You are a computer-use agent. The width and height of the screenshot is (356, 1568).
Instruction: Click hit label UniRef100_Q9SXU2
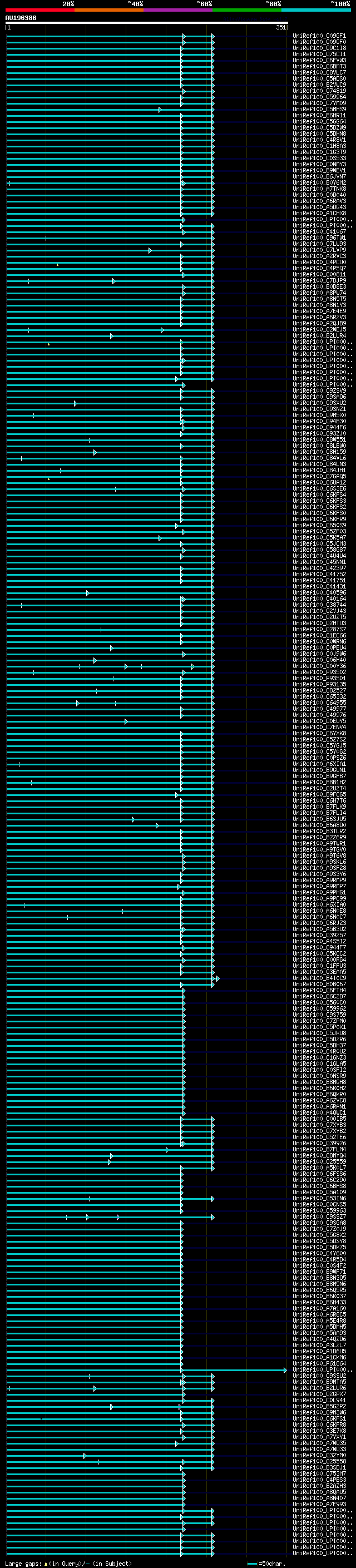[x=319, y=403]
